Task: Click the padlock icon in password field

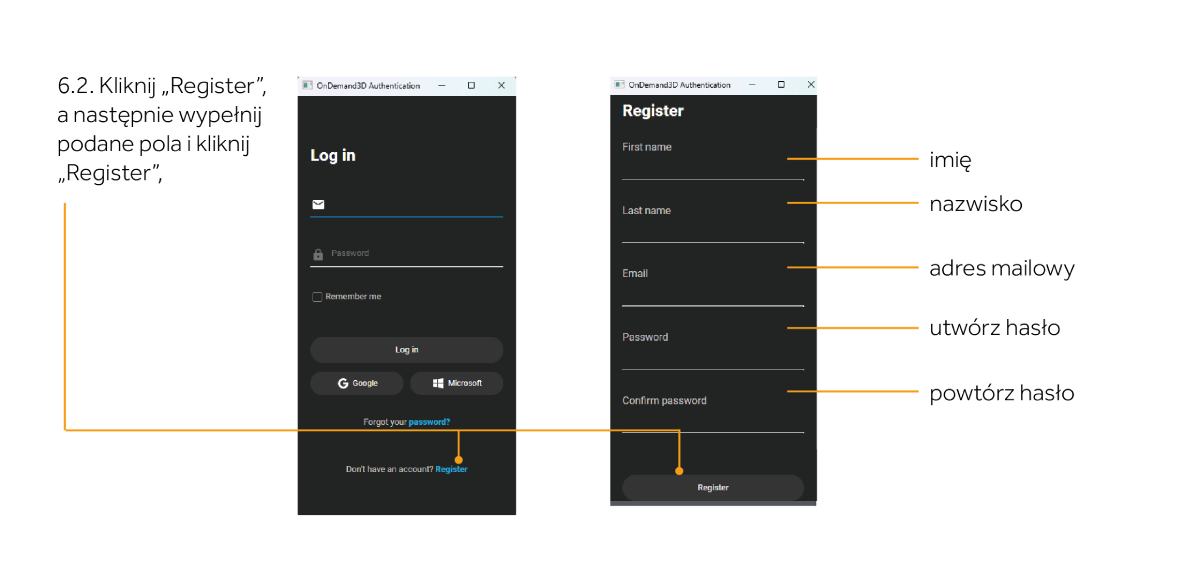Action: [x=318, y=254]
